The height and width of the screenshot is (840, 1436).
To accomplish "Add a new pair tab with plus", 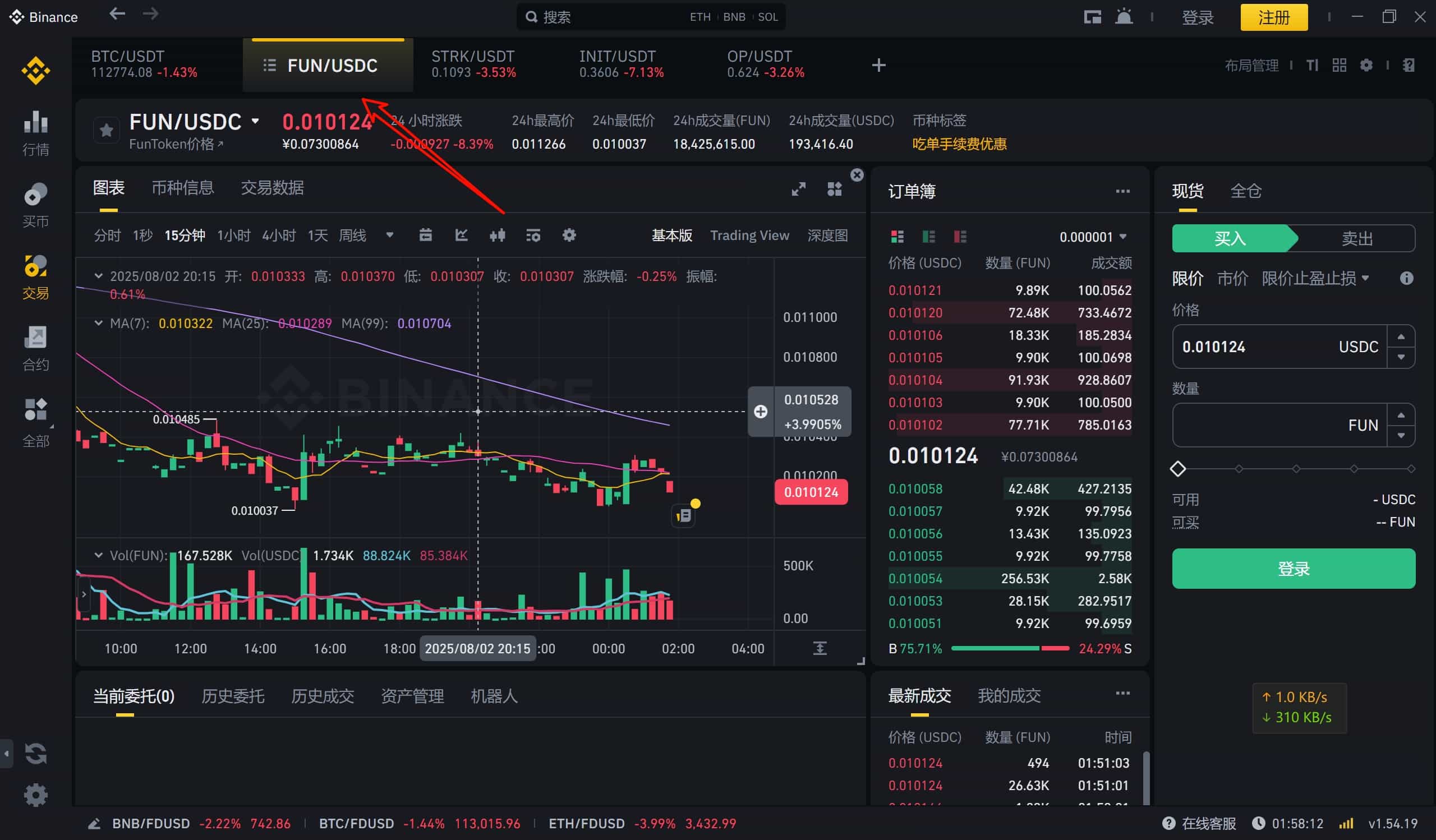I will pos(878,65).
